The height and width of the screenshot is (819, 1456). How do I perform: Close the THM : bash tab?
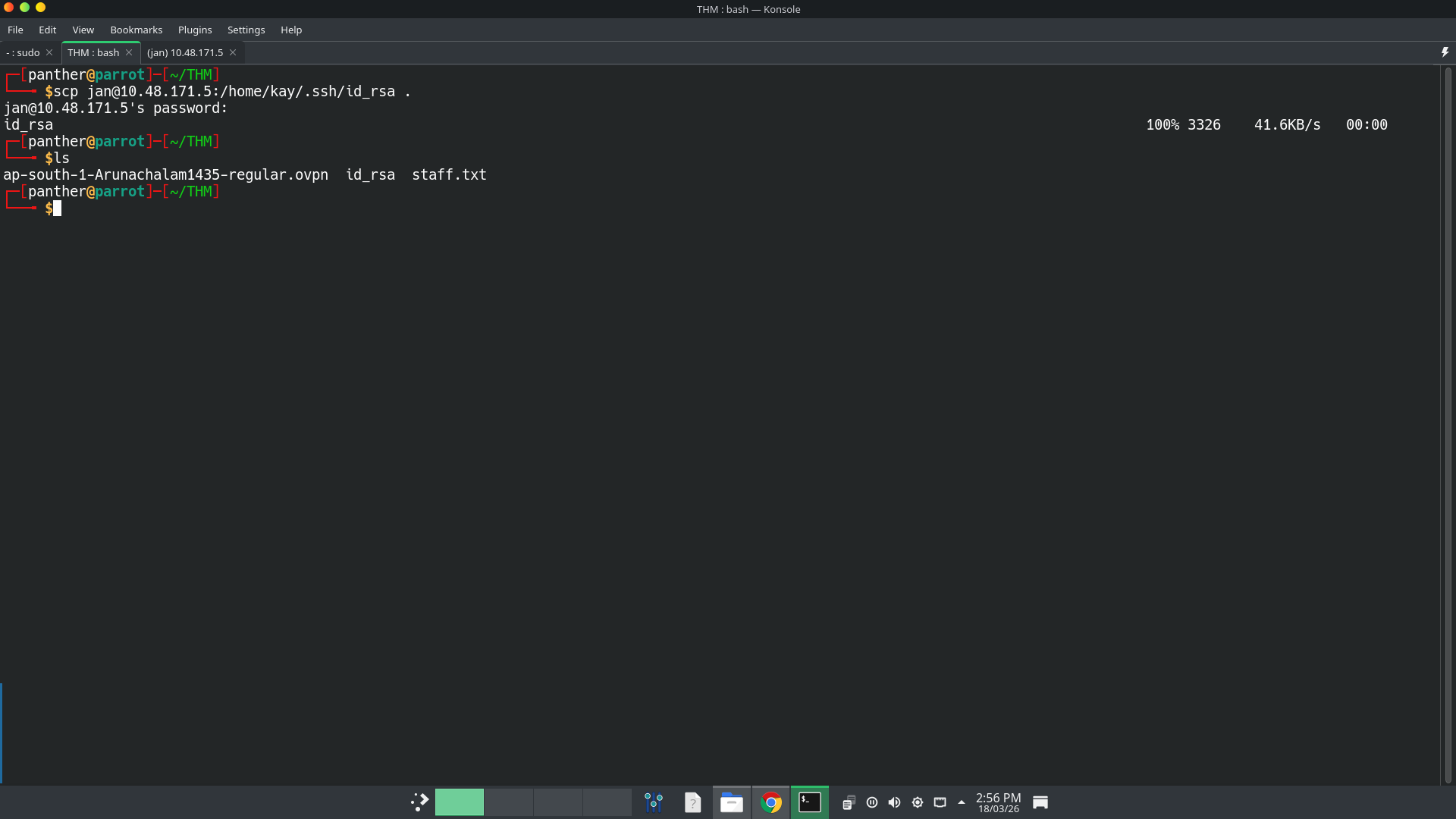pos(129,52)
